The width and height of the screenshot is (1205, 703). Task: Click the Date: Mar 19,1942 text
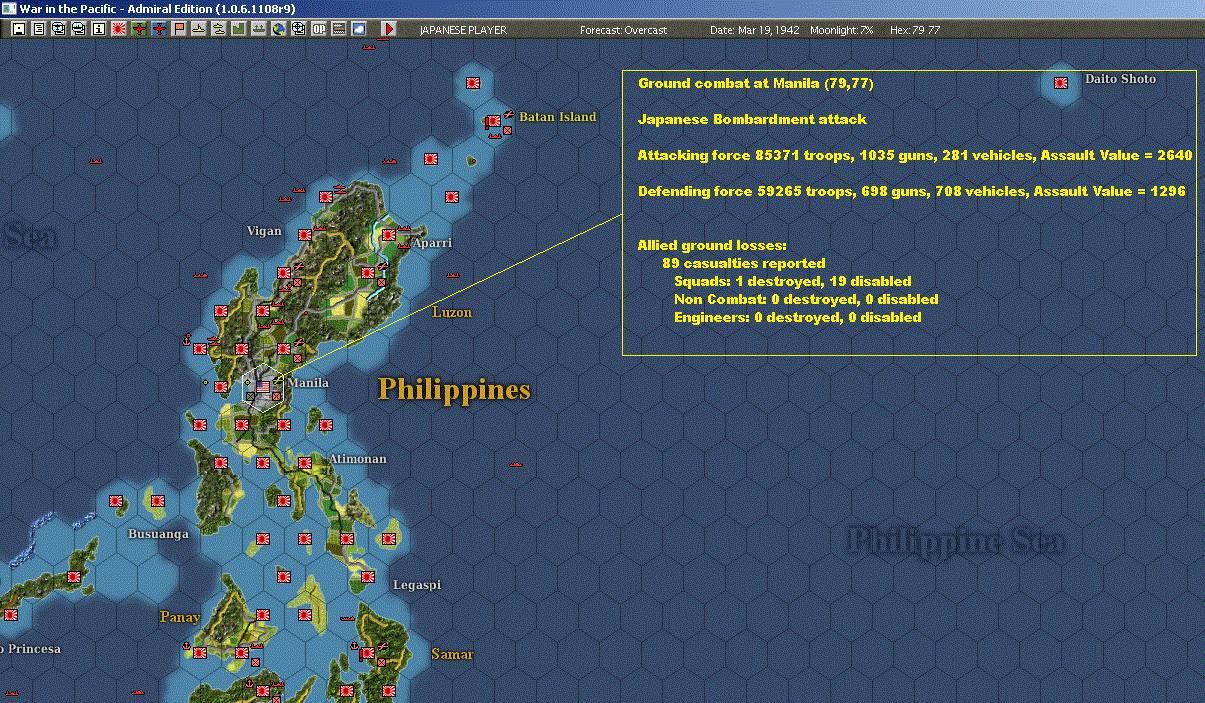click(755, 30)
